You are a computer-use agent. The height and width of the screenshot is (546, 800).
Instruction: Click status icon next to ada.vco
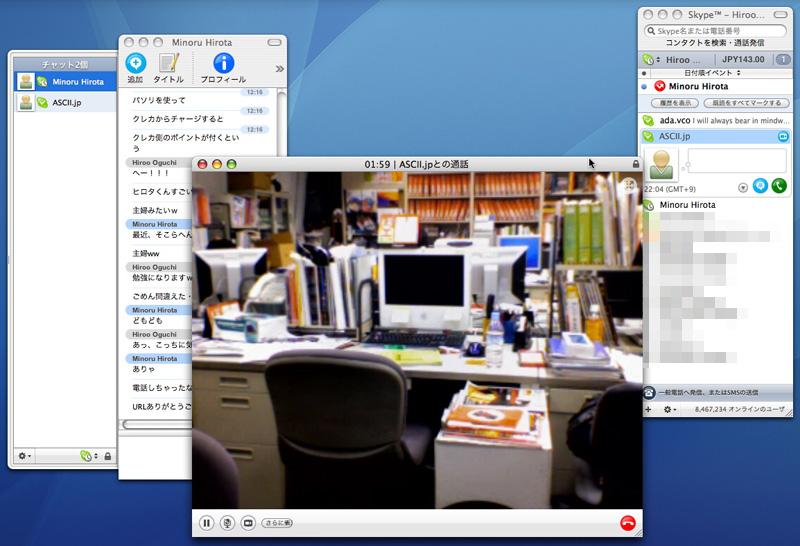click(x=648, y=121)
